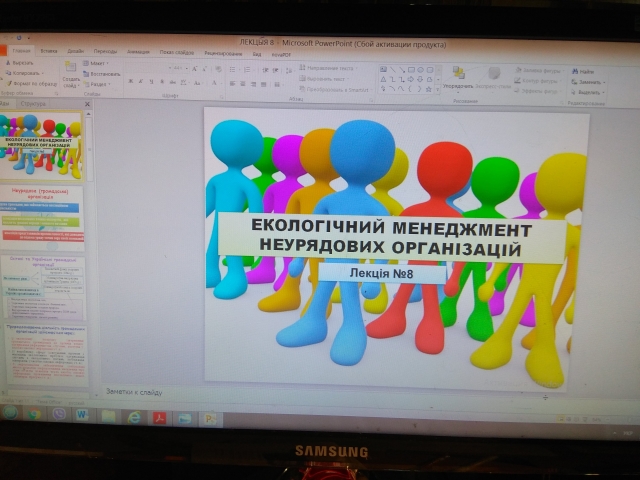Open Text Direction (Направление текста) dropdown
The width and height of the screenshot is (640, 480).
pyautogui.click(x=328, y=68)
